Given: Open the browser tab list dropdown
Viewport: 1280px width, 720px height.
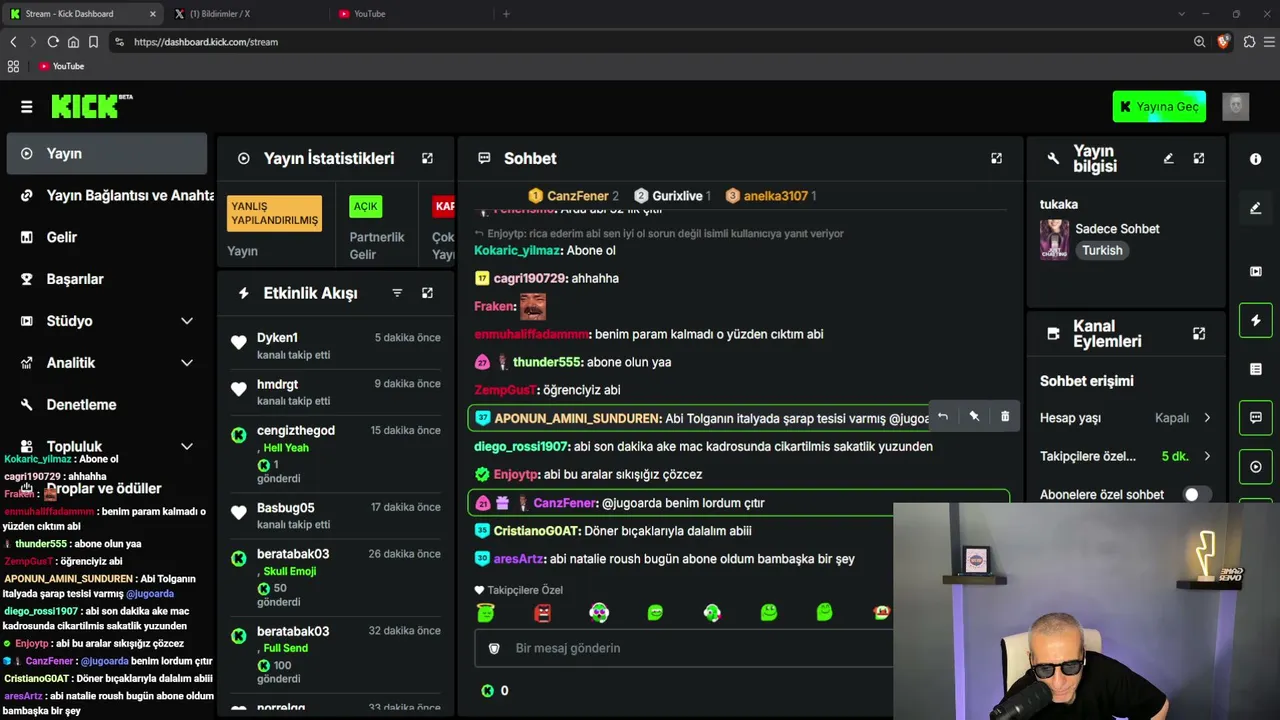Looking at the screenshot, I should pos(1182,14).
